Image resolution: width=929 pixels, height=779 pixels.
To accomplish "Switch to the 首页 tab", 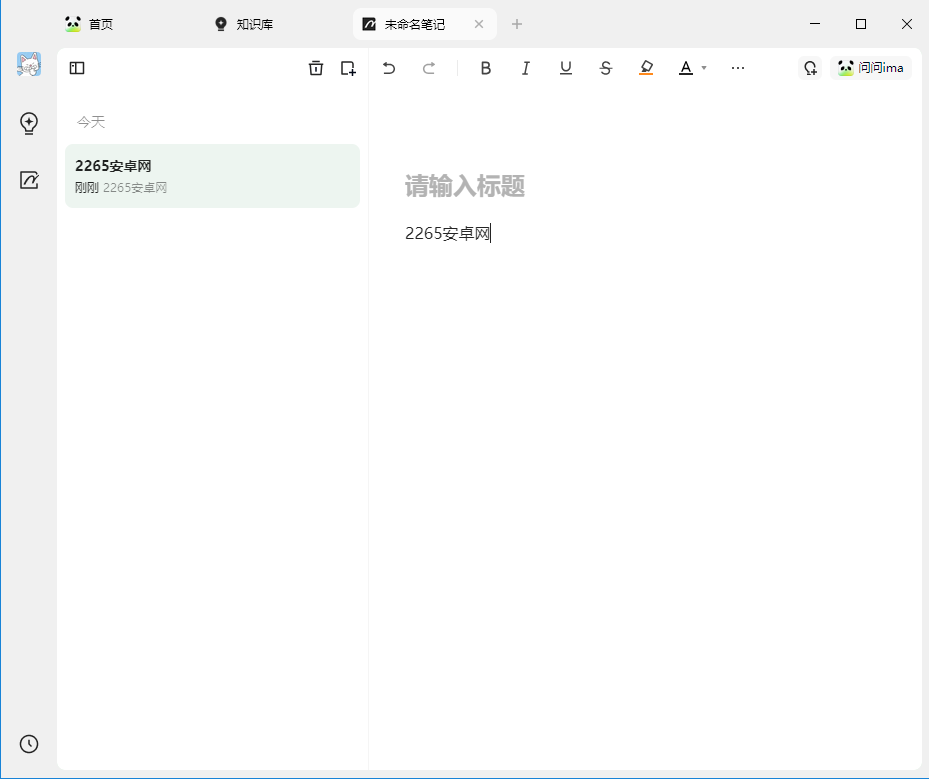I will tap(89, 23).
